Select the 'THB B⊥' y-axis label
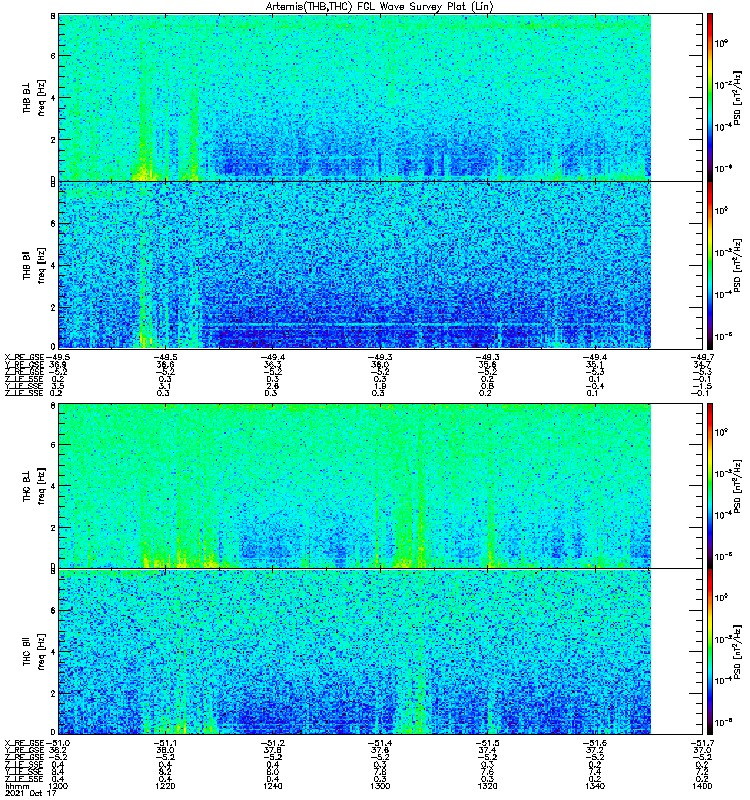 point(27,97)
